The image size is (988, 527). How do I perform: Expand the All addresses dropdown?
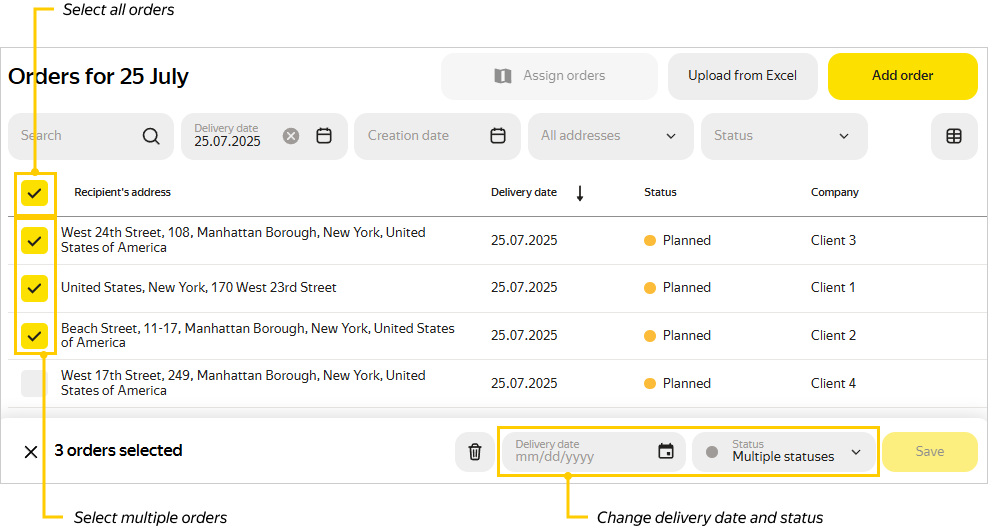670,136
